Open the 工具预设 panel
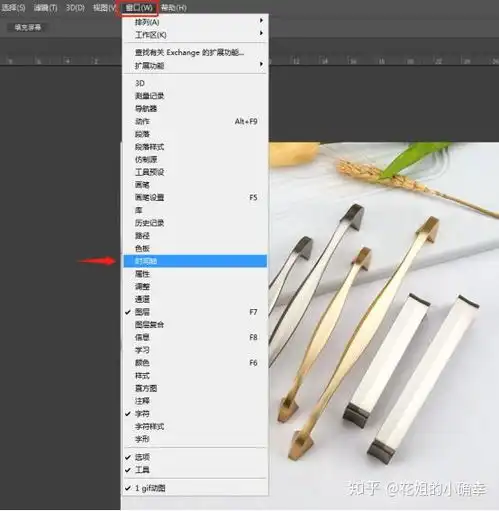This screenshot has height=511, width=499. [x=195, y=172]
